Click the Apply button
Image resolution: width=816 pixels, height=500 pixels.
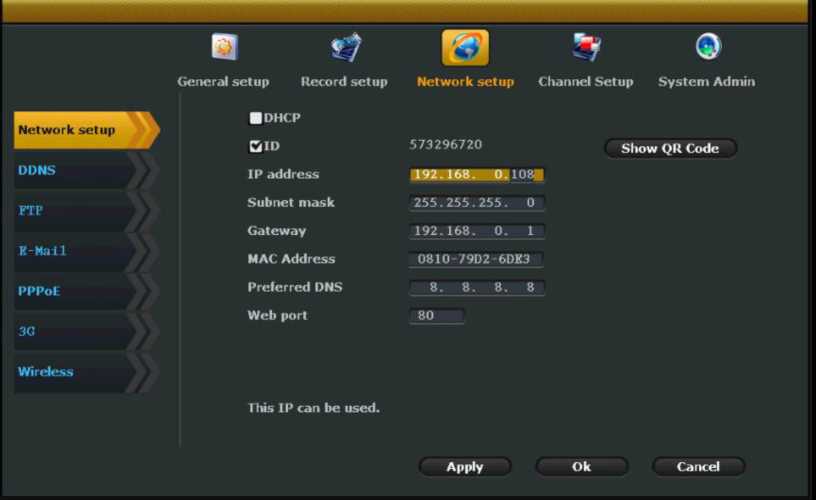click(x=465, y=467)
